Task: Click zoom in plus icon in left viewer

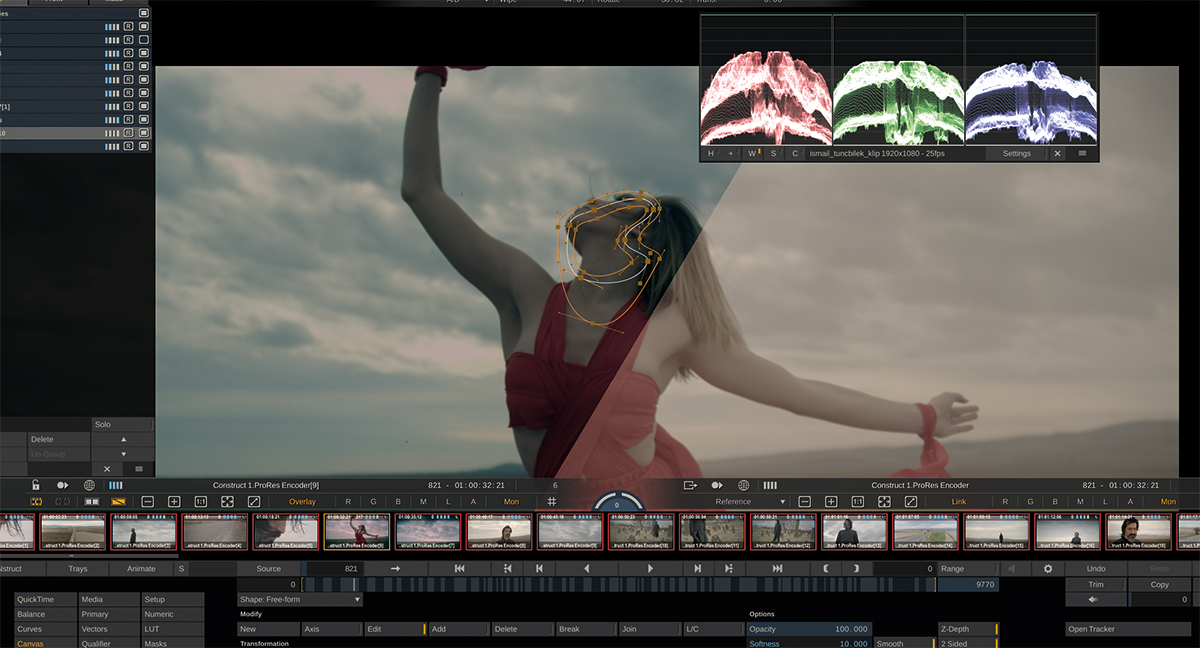Action: (x=174, y=501)
